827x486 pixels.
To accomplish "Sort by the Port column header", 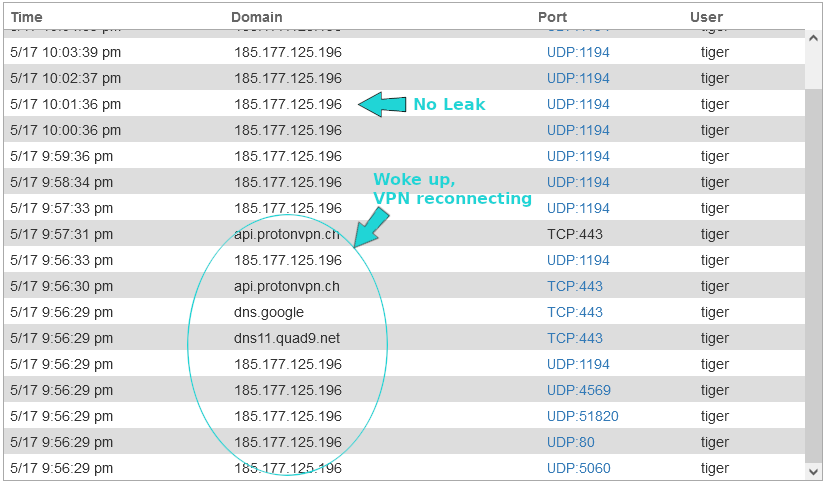I will [552, 17].
